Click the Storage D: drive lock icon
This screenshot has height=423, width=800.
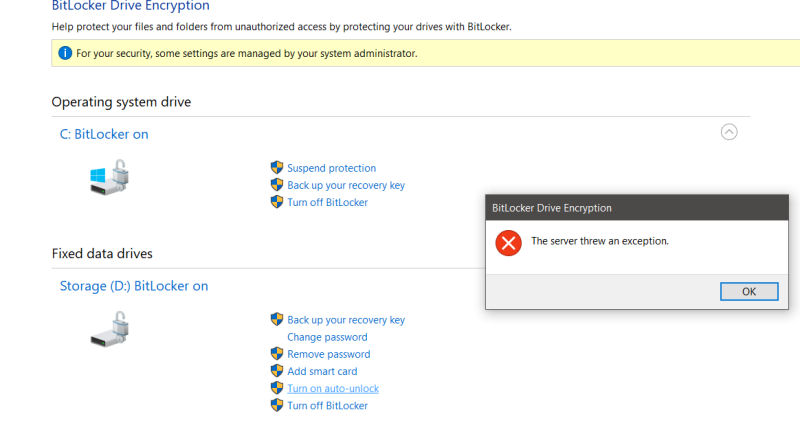pos(109,330)
